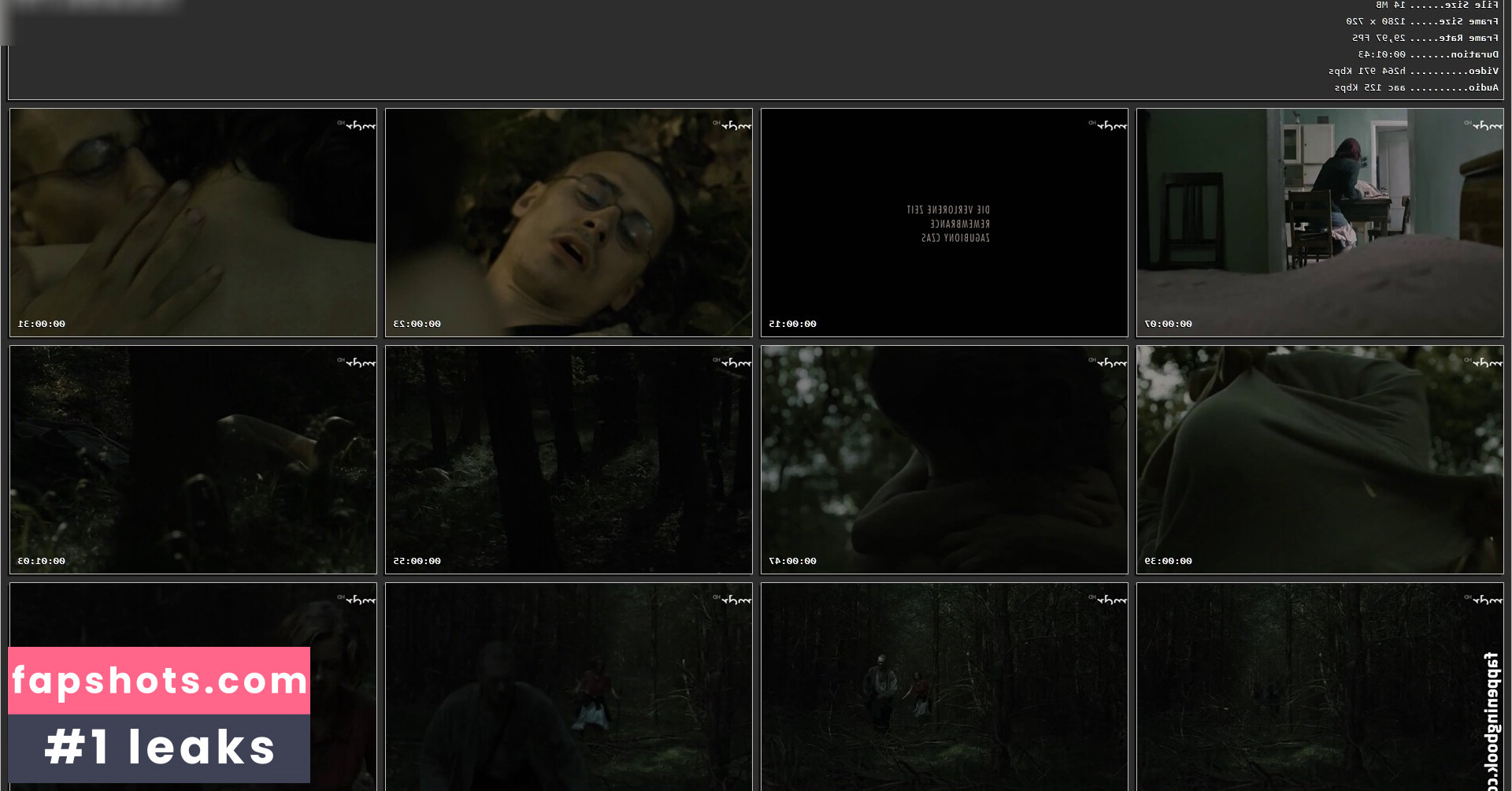The width and height of the screenshot is (1512, 791).
Task: Select the kitchen scene thumbnail at 00:00:07
Action: coord(1319,222)
